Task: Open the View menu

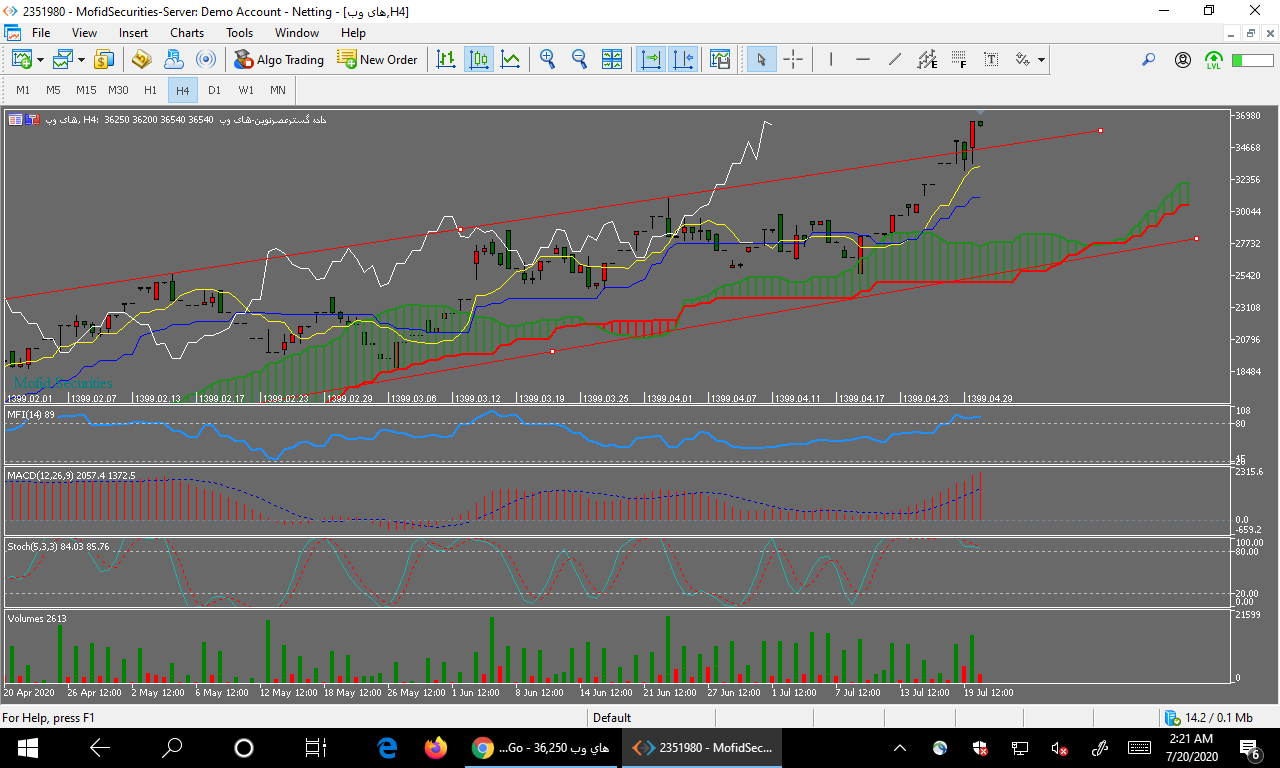Action: (x=85, y=33)
